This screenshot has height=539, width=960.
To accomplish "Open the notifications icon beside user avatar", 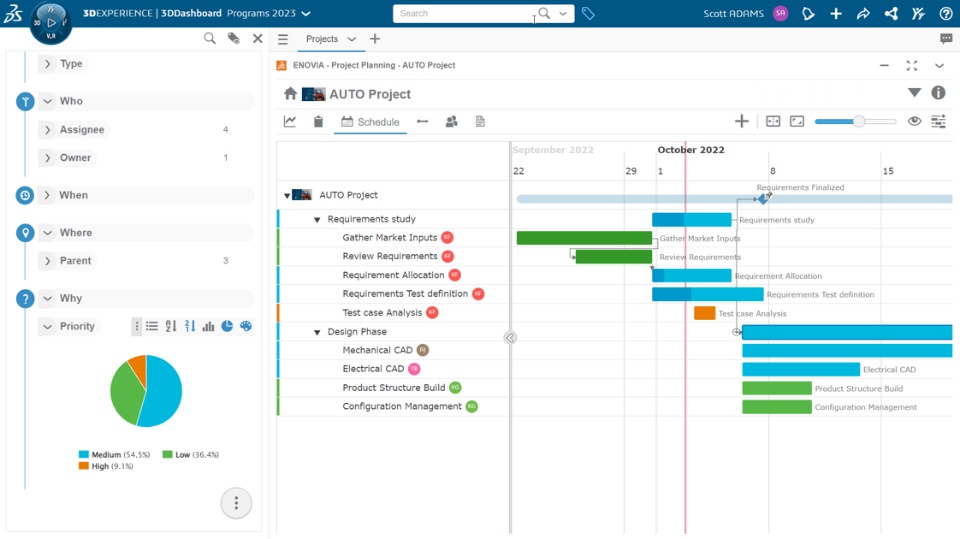I will coord(808,13).
